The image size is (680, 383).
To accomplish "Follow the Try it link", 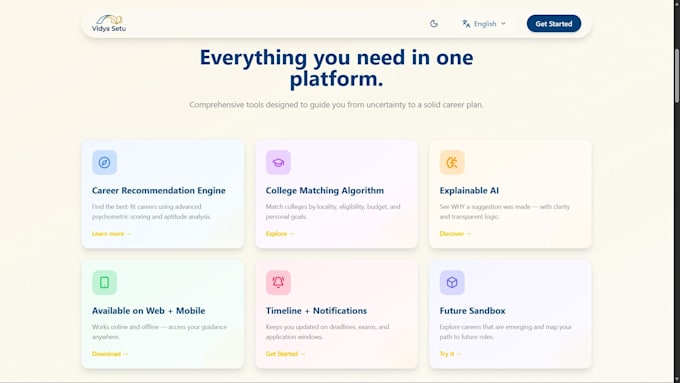I will [x=451, y=354].
